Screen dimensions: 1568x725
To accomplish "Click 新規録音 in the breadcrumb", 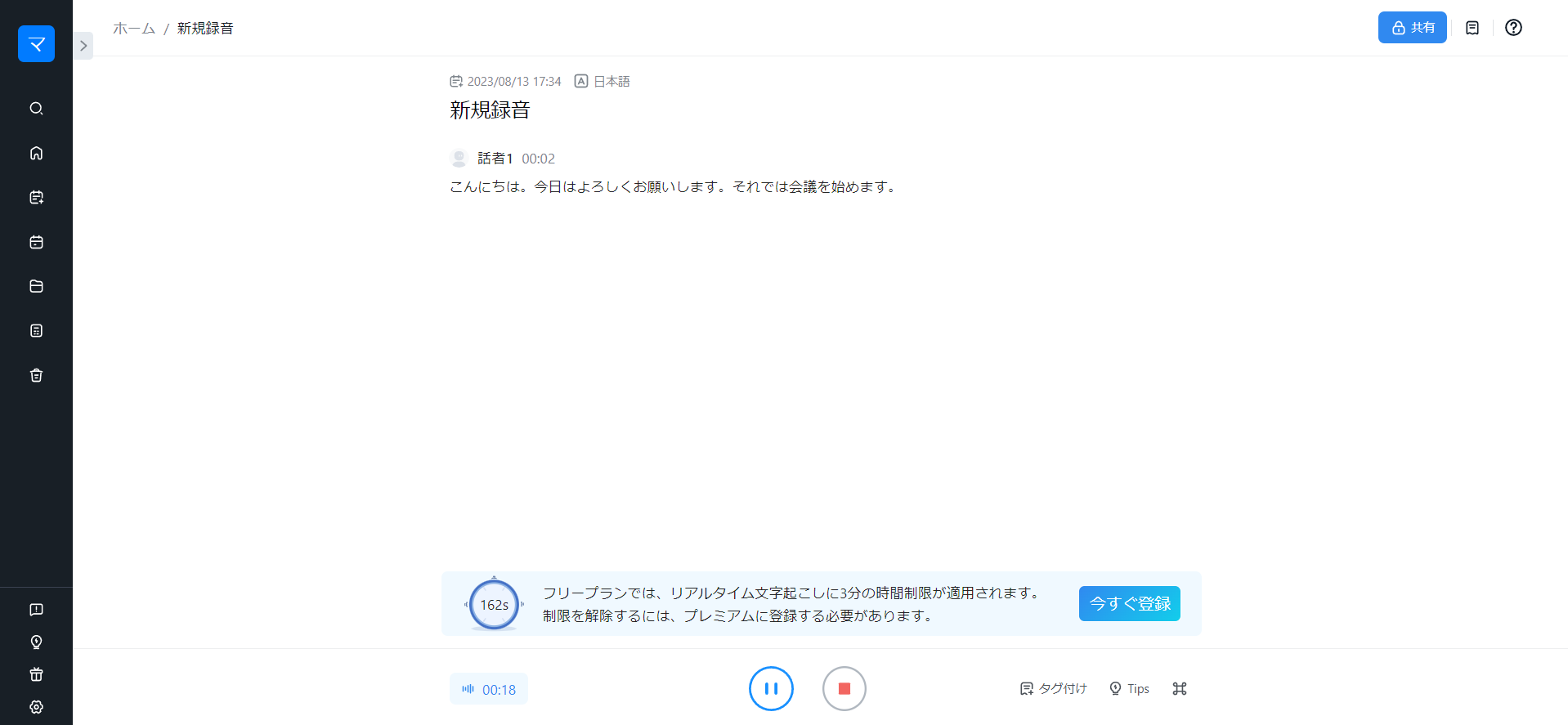I will (x=205, y=29).
